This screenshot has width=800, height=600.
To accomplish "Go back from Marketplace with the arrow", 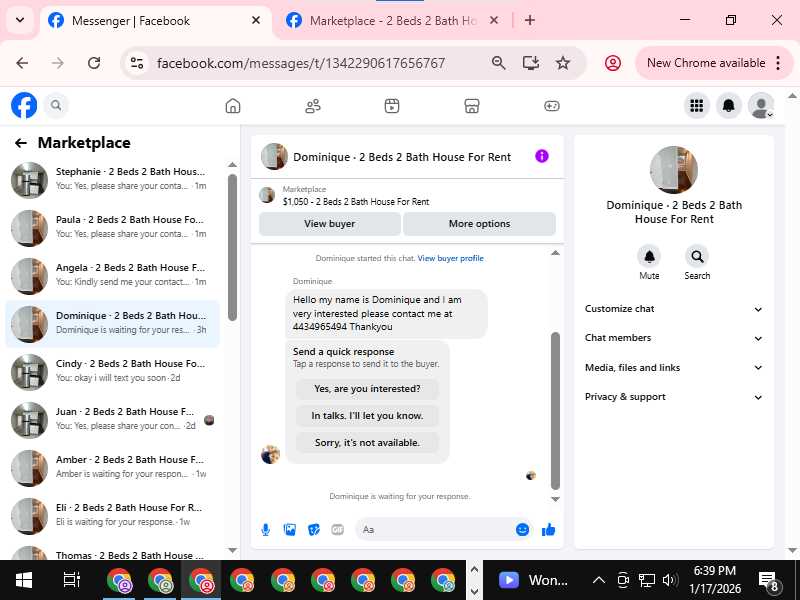I will (20, 143).
